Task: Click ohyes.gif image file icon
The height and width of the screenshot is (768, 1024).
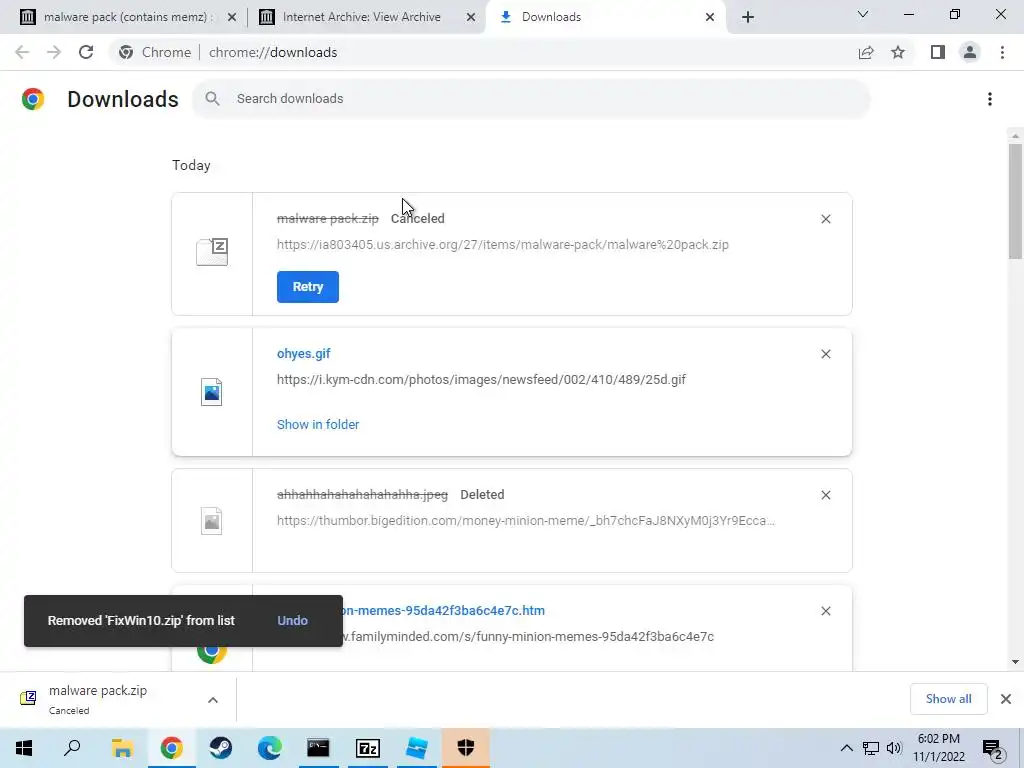Action: point(212,392)
